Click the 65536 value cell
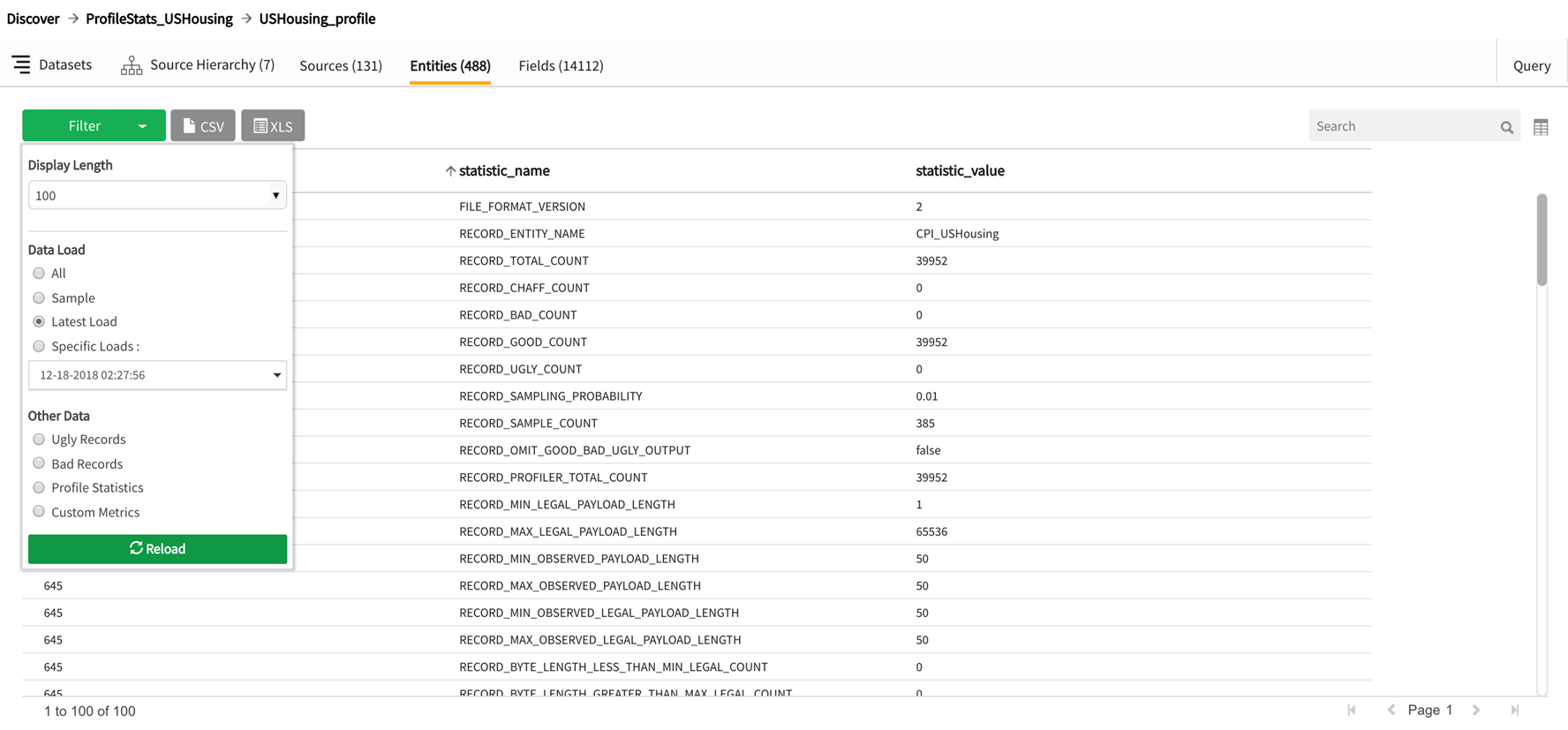Image resolution: width=1568 pixels, height=730 pixels. [x=931, y=531]
